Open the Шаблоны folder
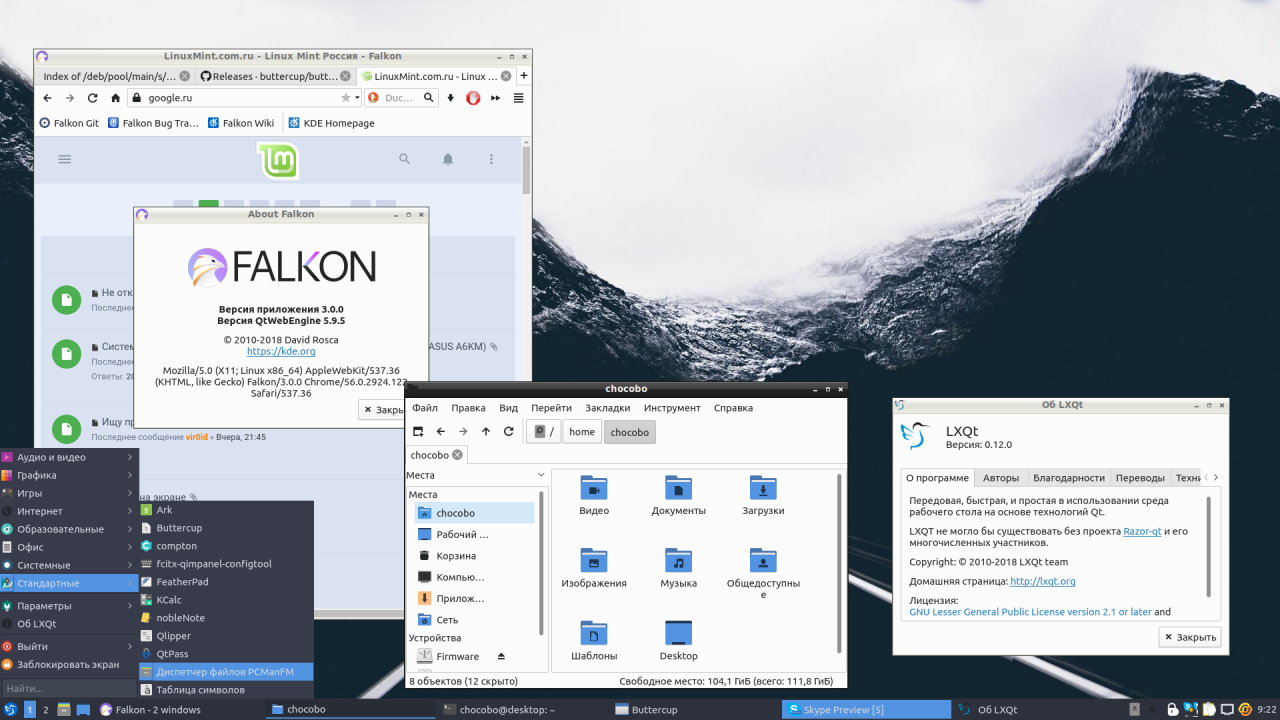Screen dimensions: 1280x720 (x=594, y=641)
